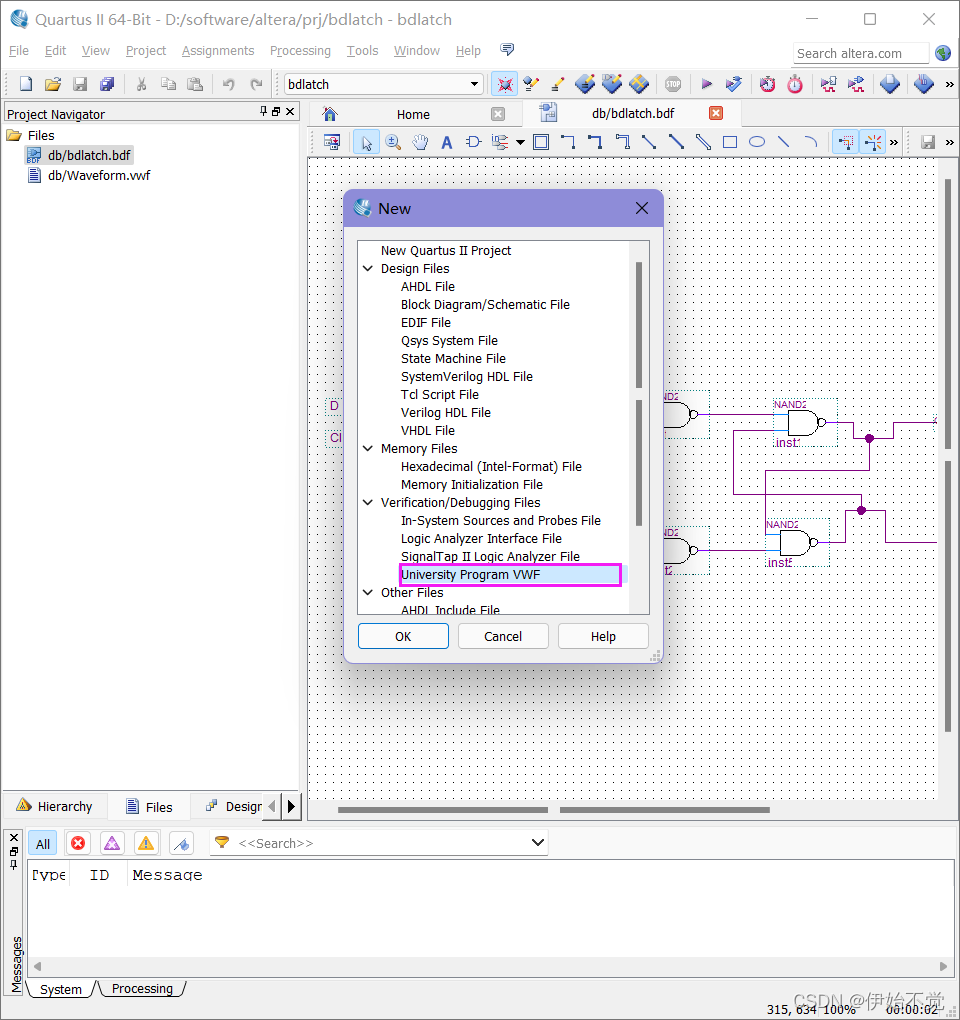Select the Hand drag tool

coord(420,142)
